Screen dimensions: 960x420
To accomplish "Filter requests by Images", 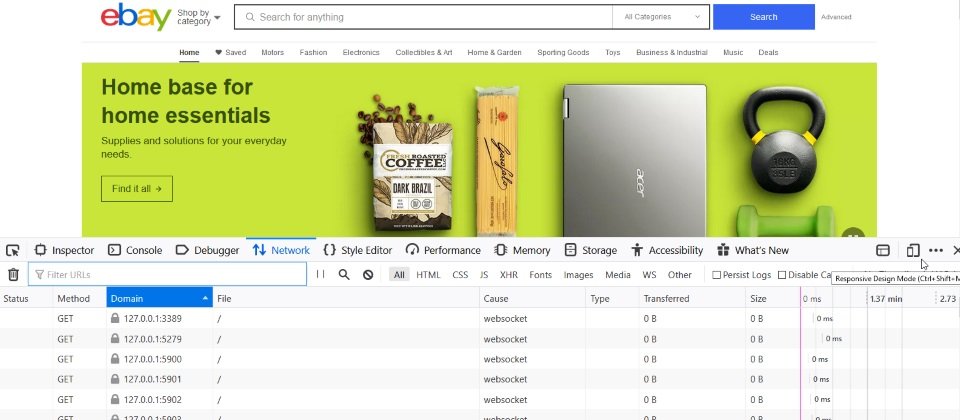I will click(x=579, y=275).
